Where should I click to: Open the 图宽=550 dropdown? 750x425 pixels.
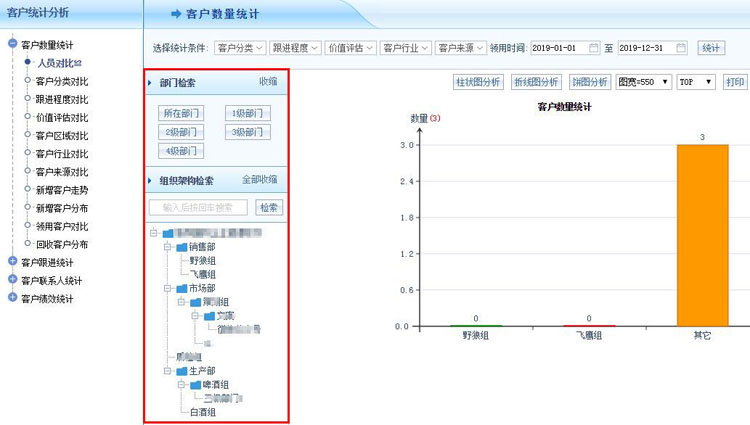tap(644, 82)
